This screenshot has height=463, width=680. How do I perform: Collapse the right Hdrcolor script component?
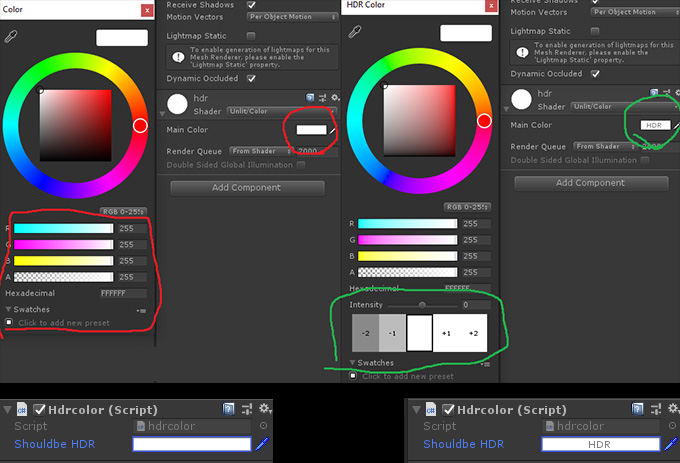pos(416,410)
